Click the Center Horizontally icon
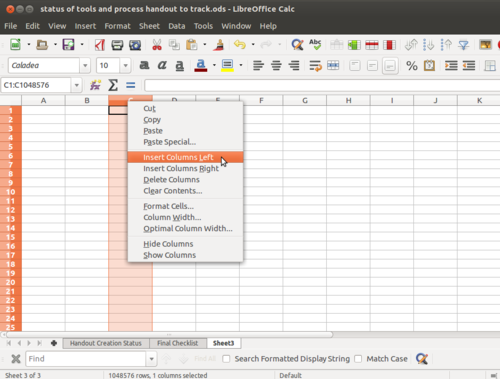 click(x=276, y=65)
